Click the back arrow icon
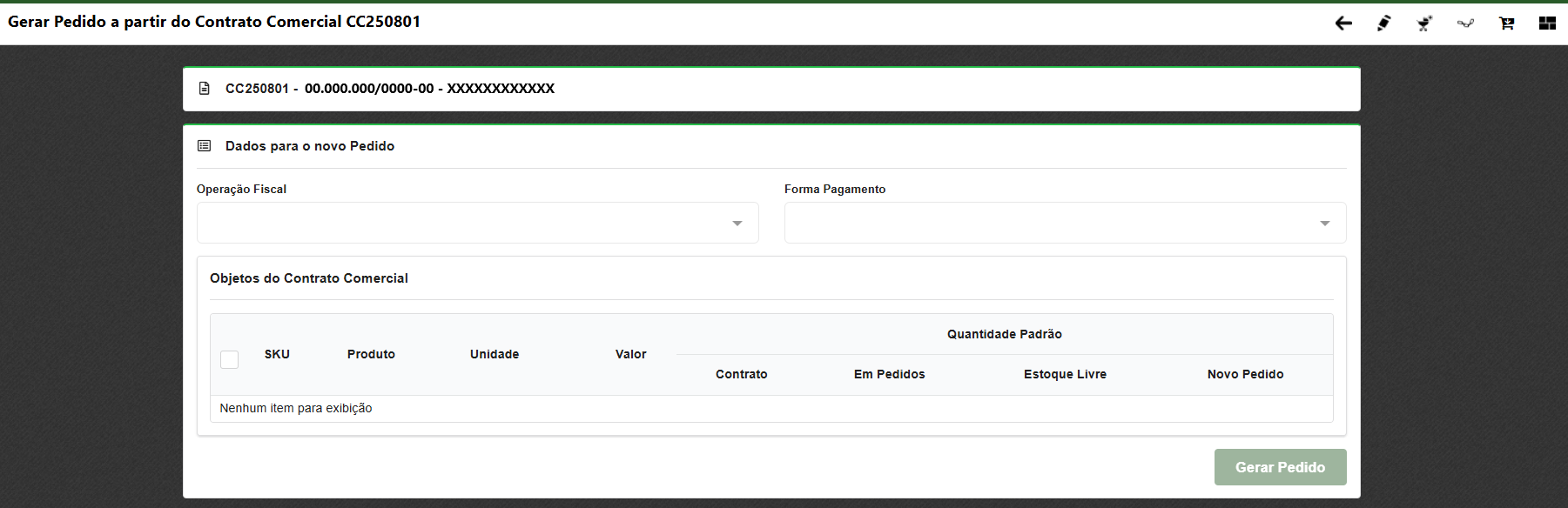The width and height of the screenshot is (1568, 508). (x=1343, y=23)
